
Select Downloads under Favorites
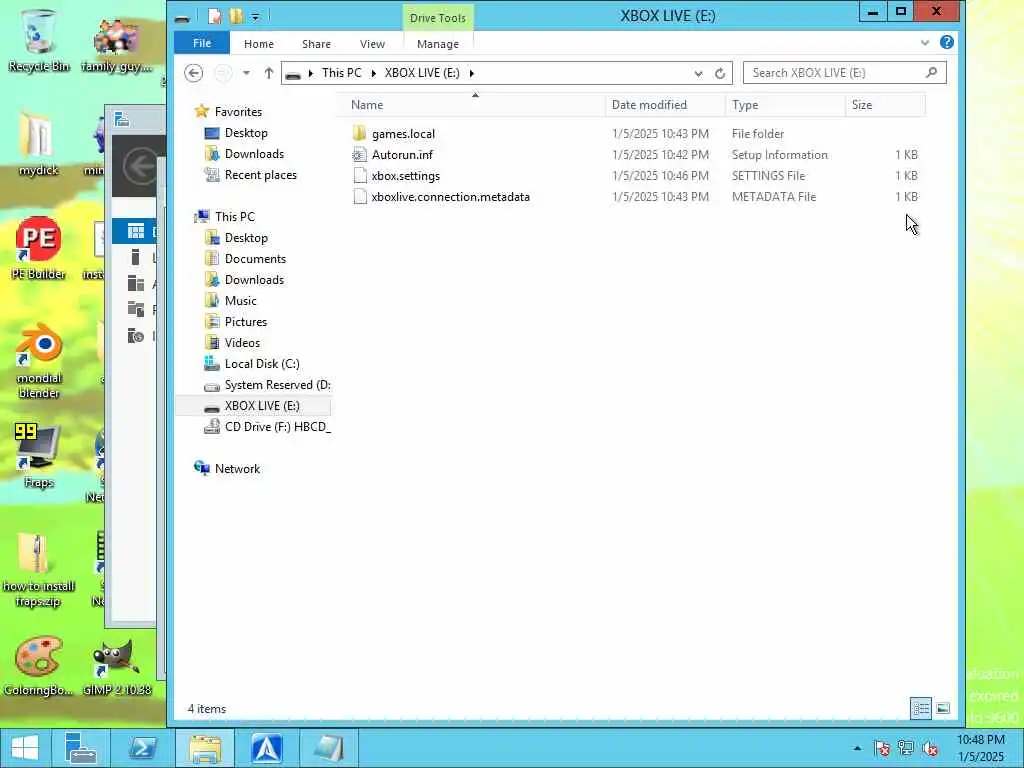254,153
